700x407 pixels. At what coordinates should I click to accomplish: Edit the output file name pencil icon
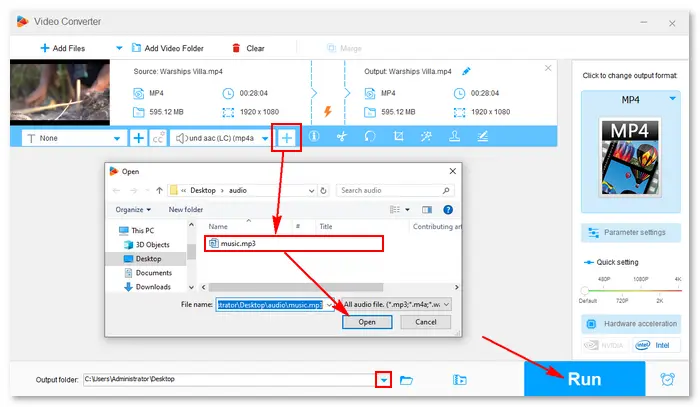coord(466,71)
